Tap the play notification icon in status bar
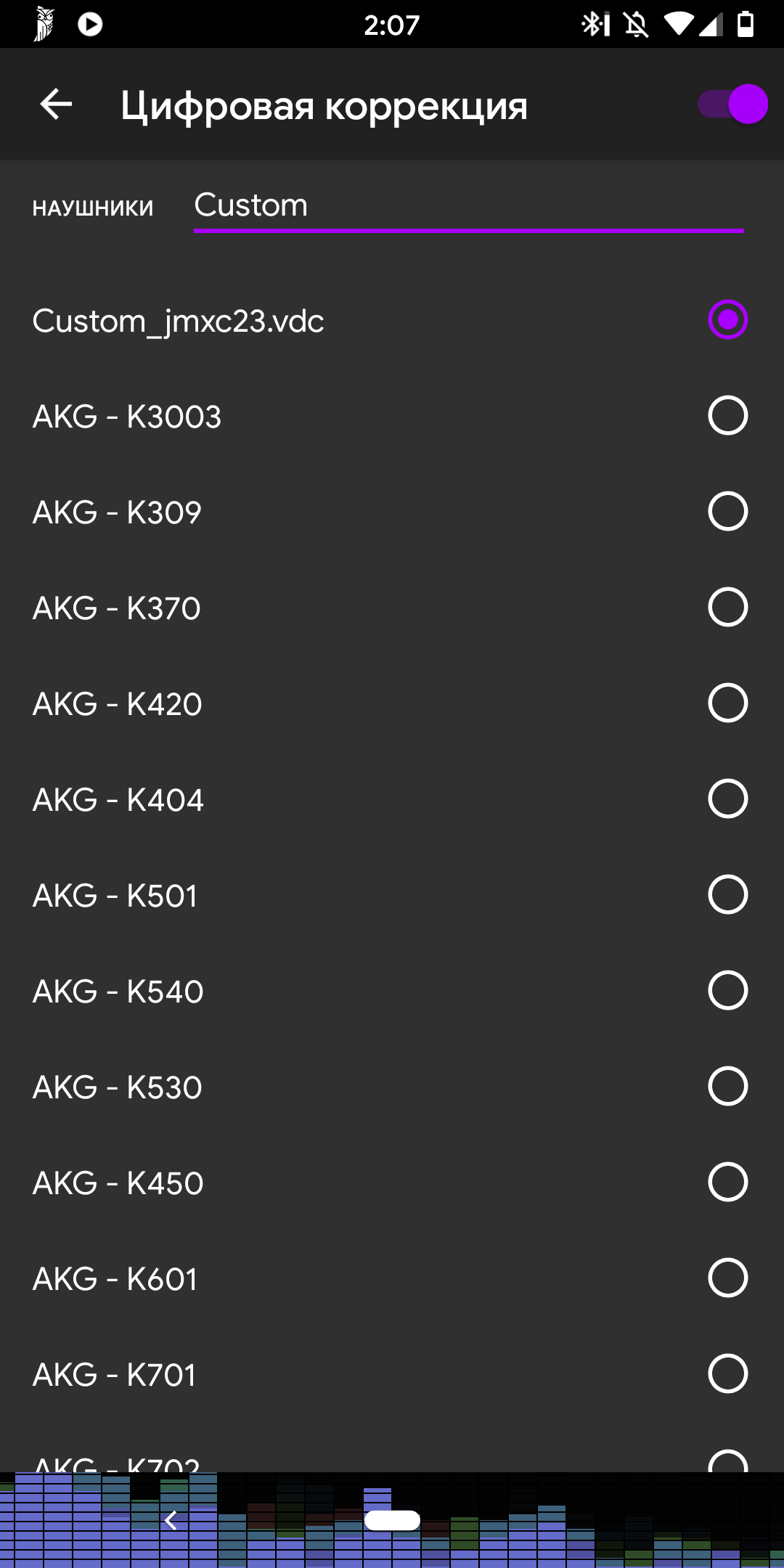 point(90,25)
